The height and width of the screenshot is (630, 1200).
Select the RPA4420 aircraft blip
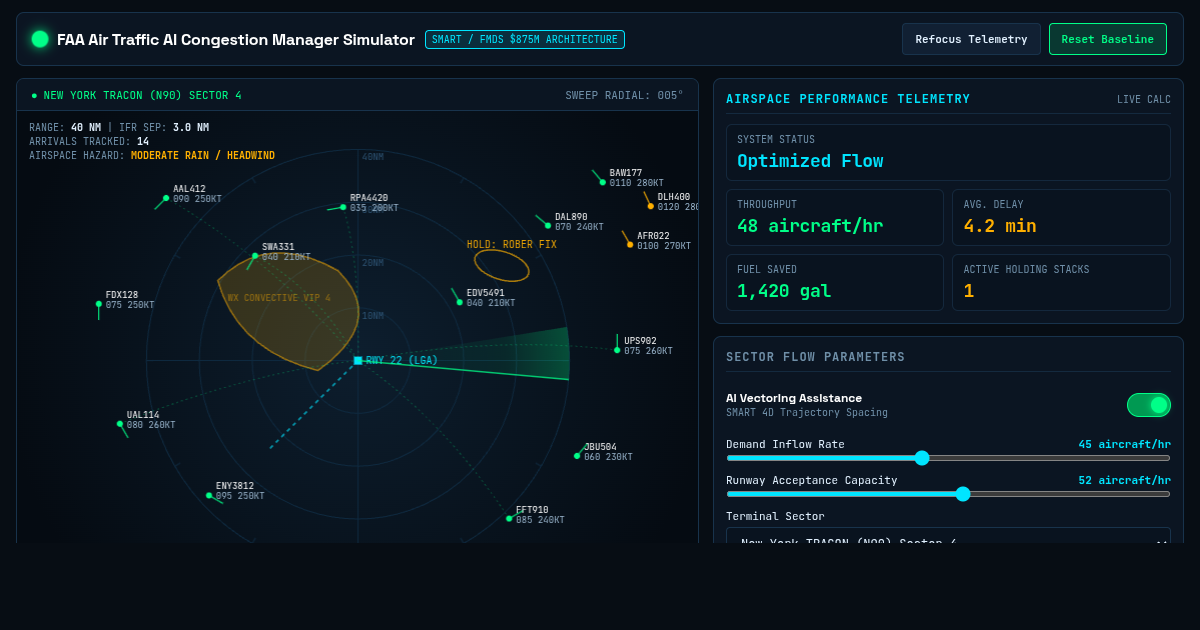point(343,207)
